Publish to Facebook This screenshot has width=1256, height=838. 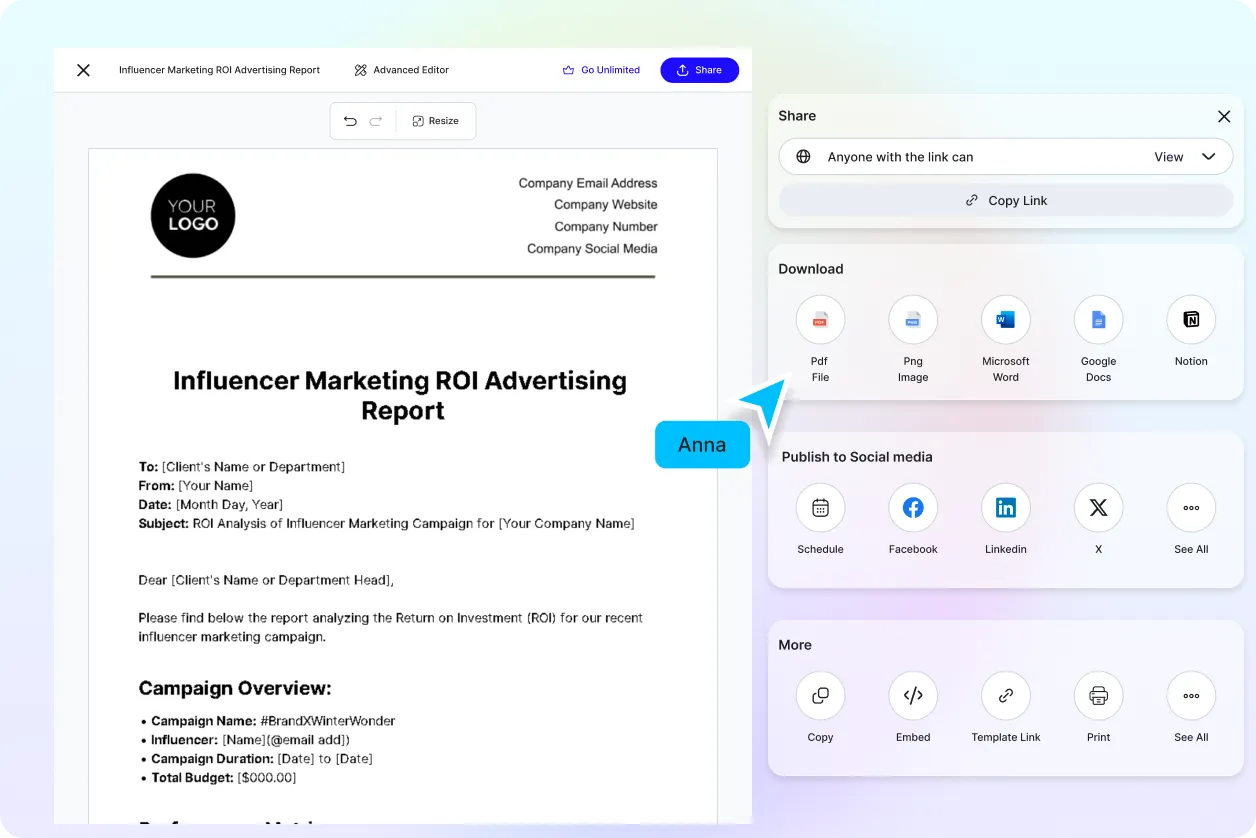tap(912, 509)
